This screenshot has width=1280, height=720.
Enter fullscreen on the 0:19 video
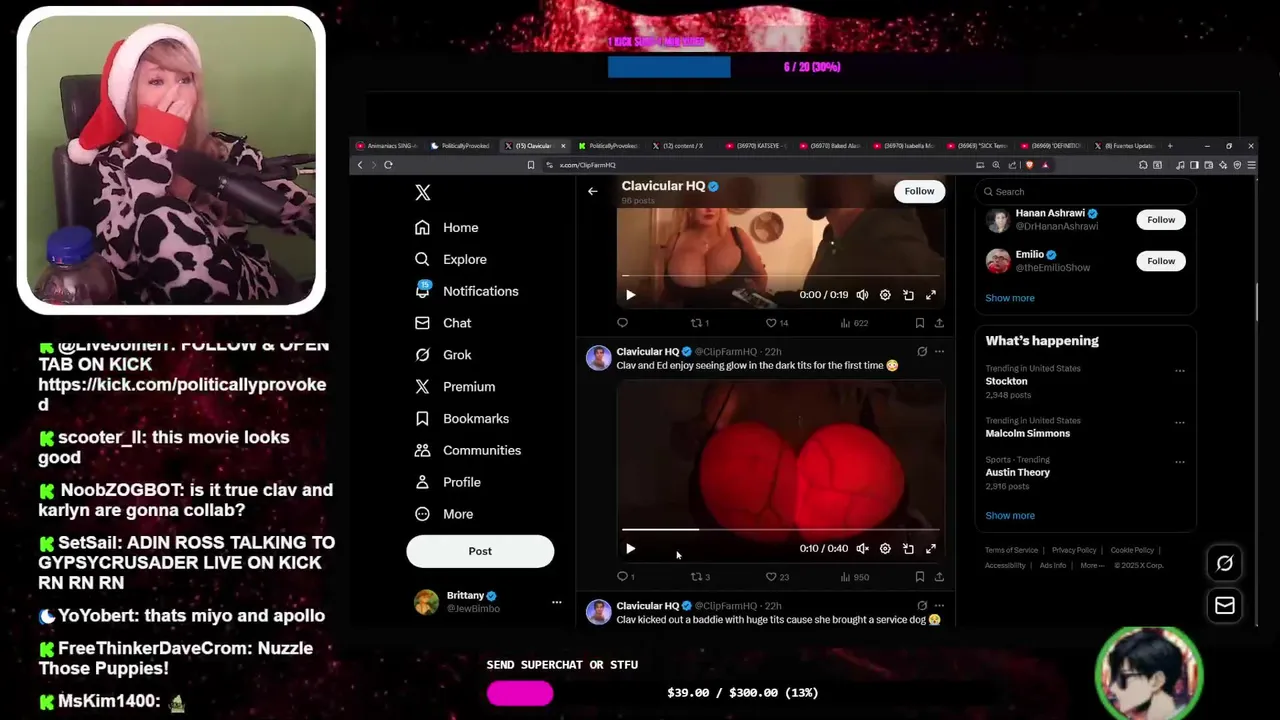[x=931, y=295]
